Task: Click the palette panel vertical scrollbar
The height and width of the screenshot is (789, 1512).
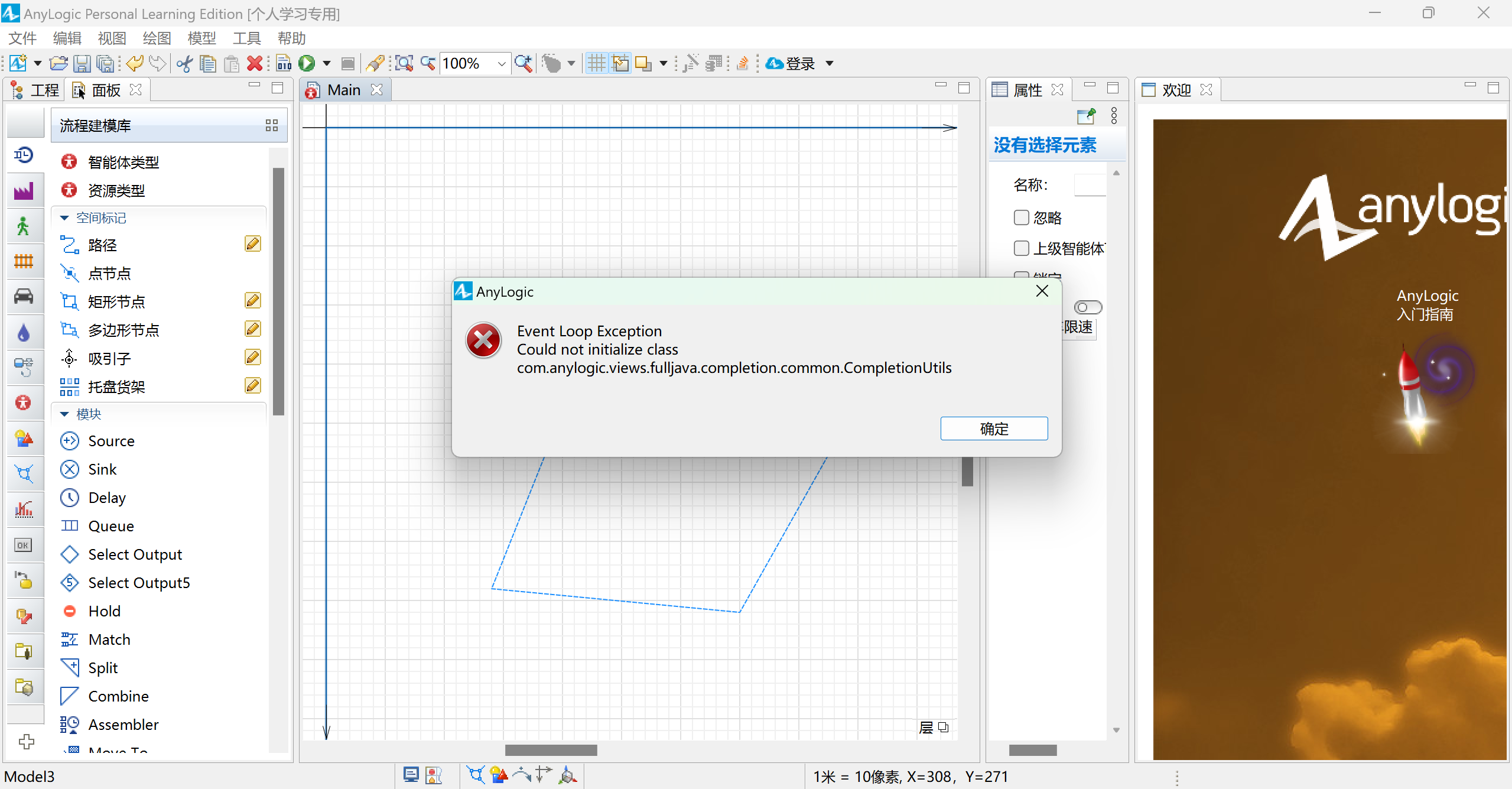Action: pos(278,292)
